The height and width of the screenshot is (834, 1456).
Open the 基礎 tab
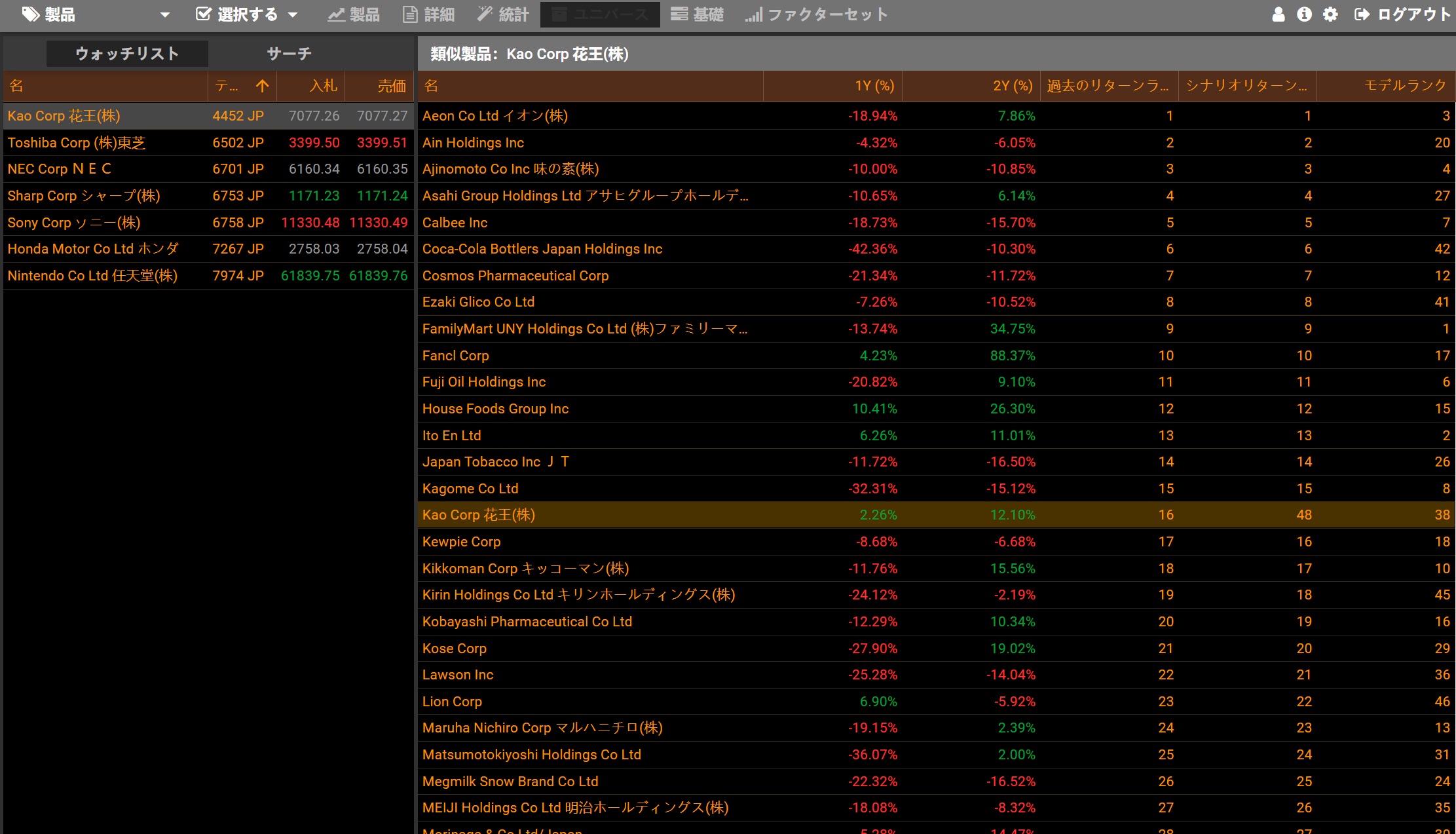click(x=698, y=14)
